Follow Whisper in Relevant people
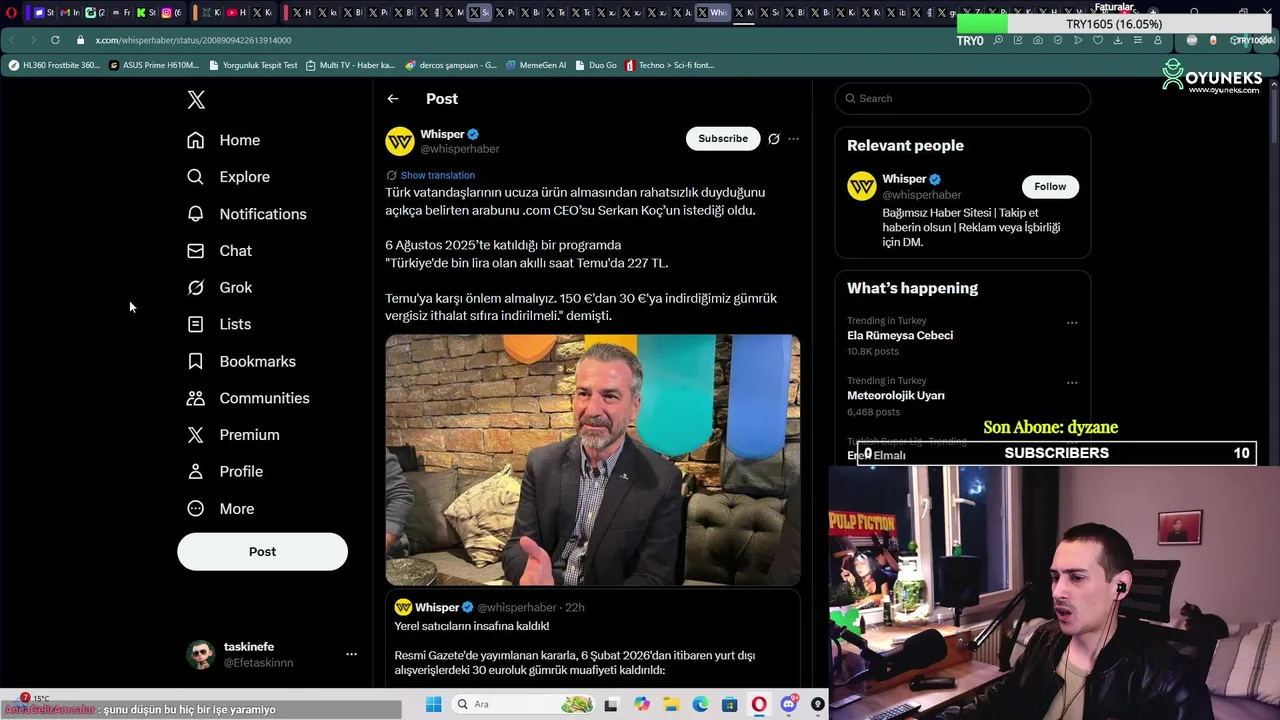1280x720 pixels. [1050, 186]
